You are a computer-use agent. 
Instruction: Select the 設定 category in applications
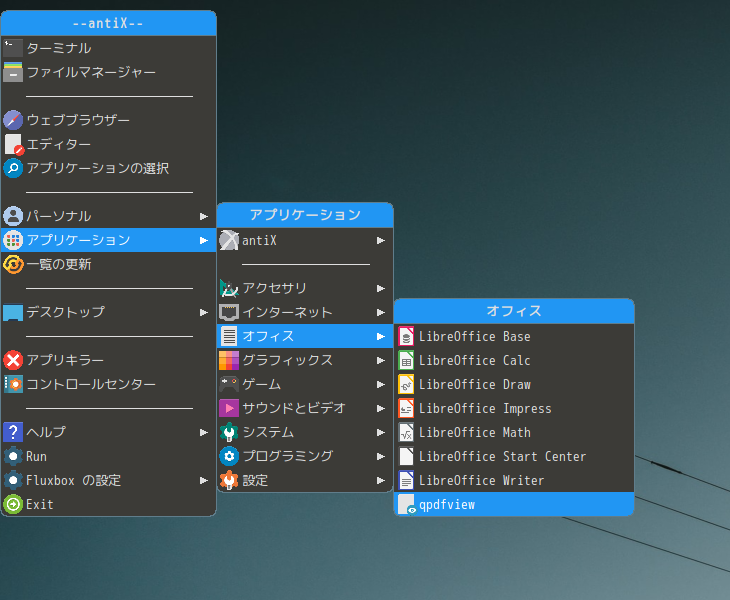pos(305,480)
